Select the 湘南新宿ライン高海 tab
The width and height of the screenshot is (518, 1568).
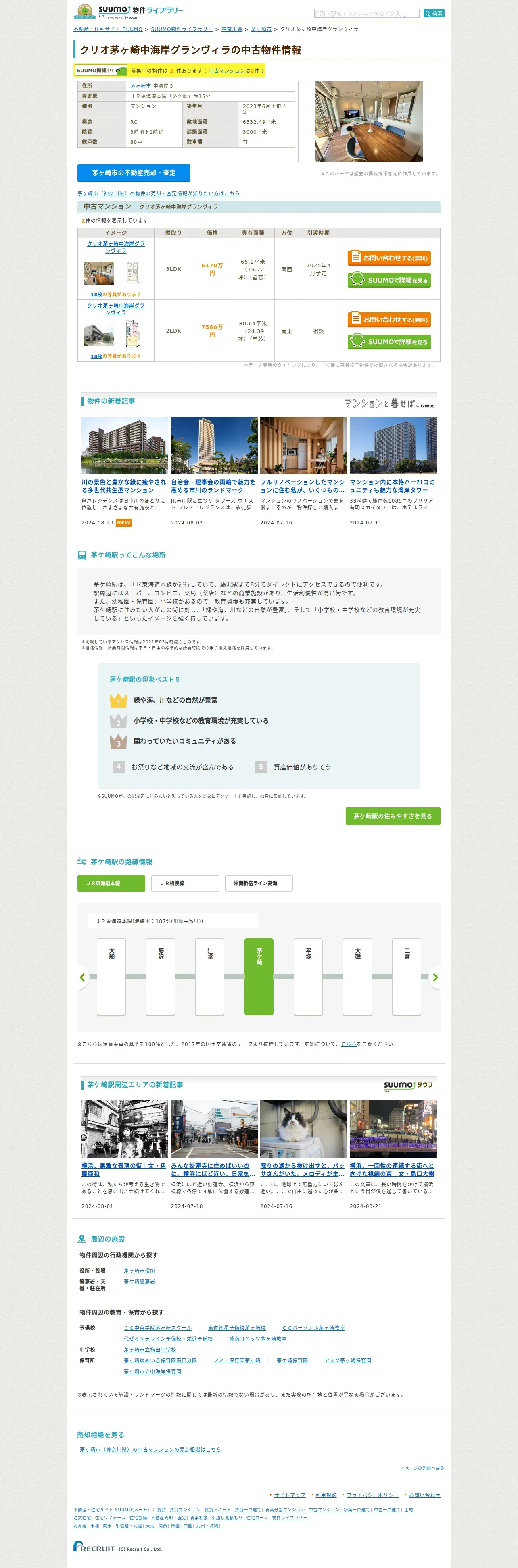click(259, 883)
